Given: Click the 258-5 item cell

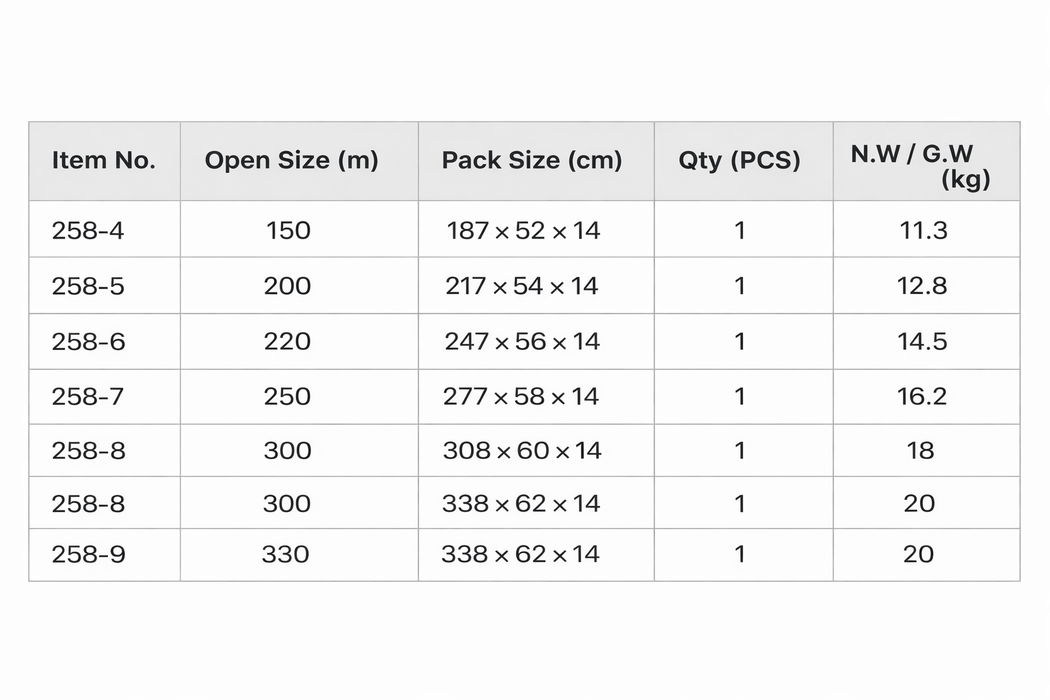Looking at the screenshot, I should tap(88, 287).
